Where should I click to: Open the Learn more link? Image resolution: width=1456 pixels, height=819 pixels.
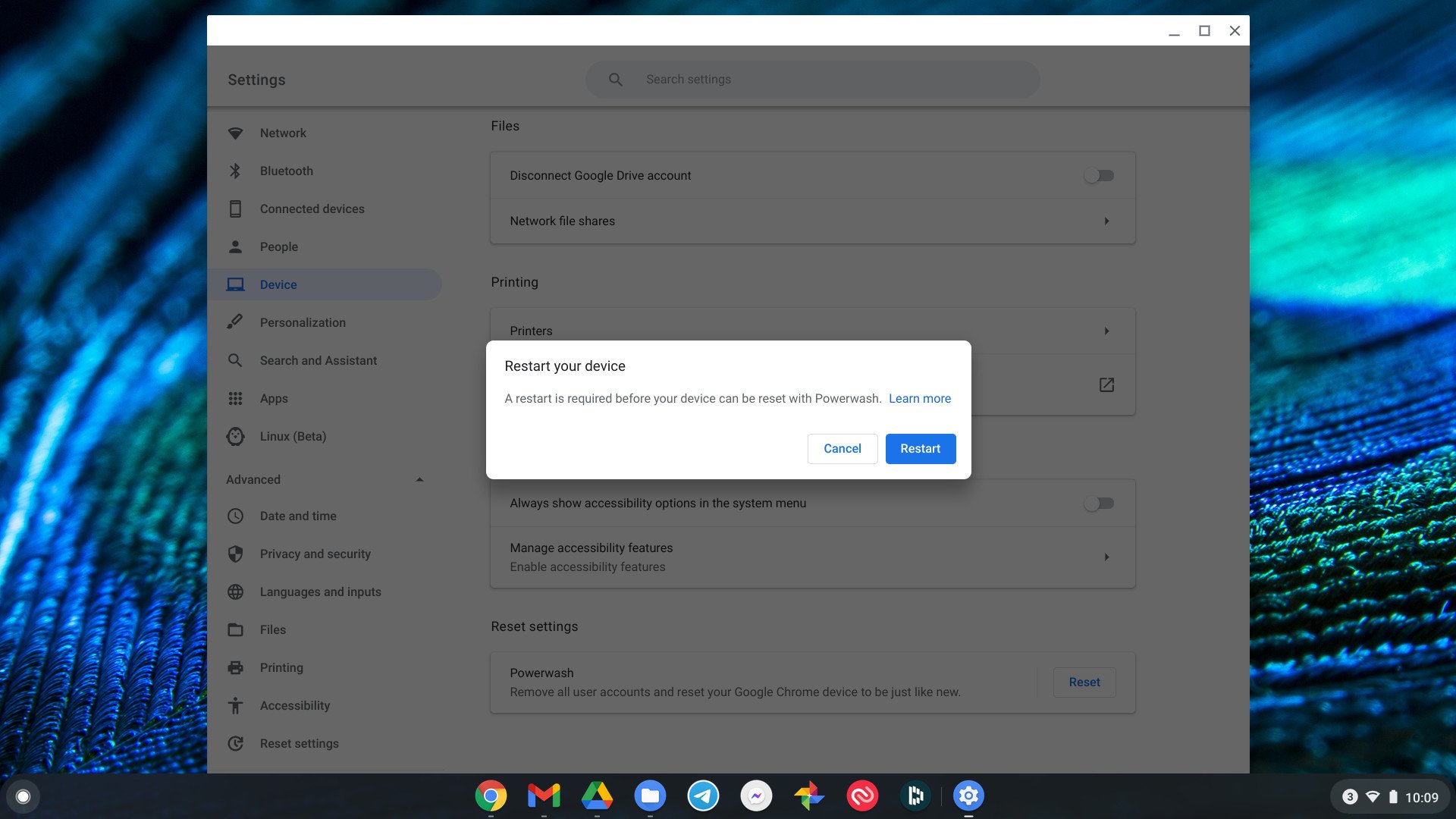pos(919,398)
